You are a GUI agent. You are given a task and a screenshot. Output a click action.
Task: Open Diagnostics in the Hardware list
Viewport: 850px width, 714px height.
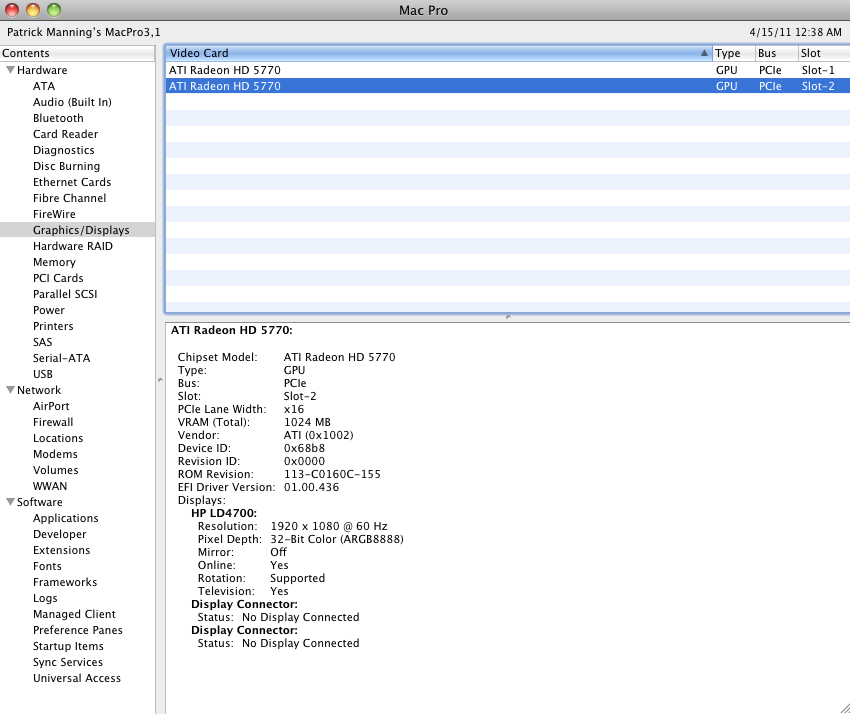coord(63,150)
